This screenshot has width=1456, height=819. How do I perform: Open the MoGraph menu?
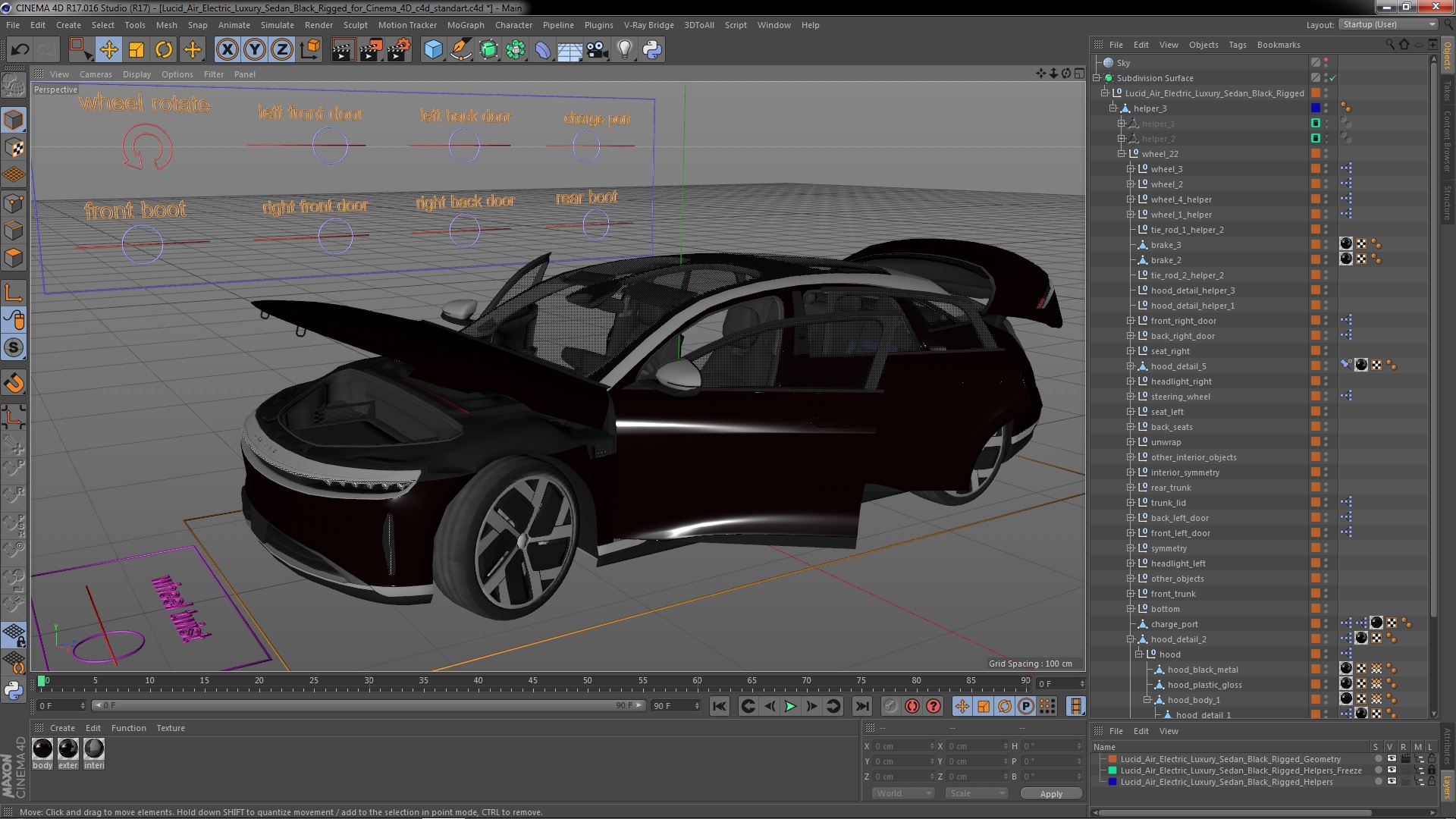pos(465,25)
